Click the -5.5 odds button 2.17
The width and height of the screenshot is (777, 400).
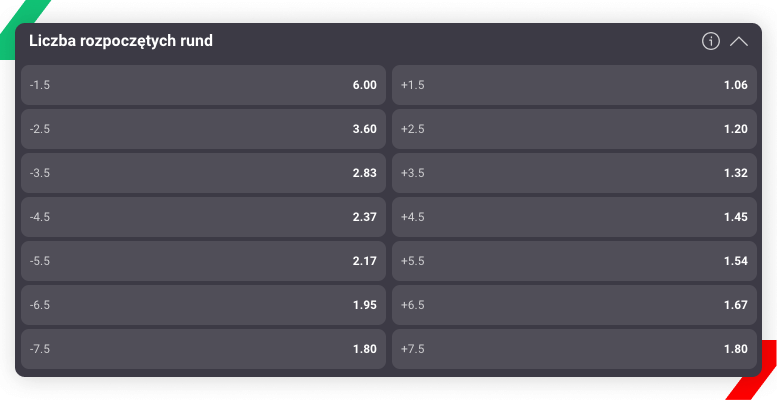[203, 261]
